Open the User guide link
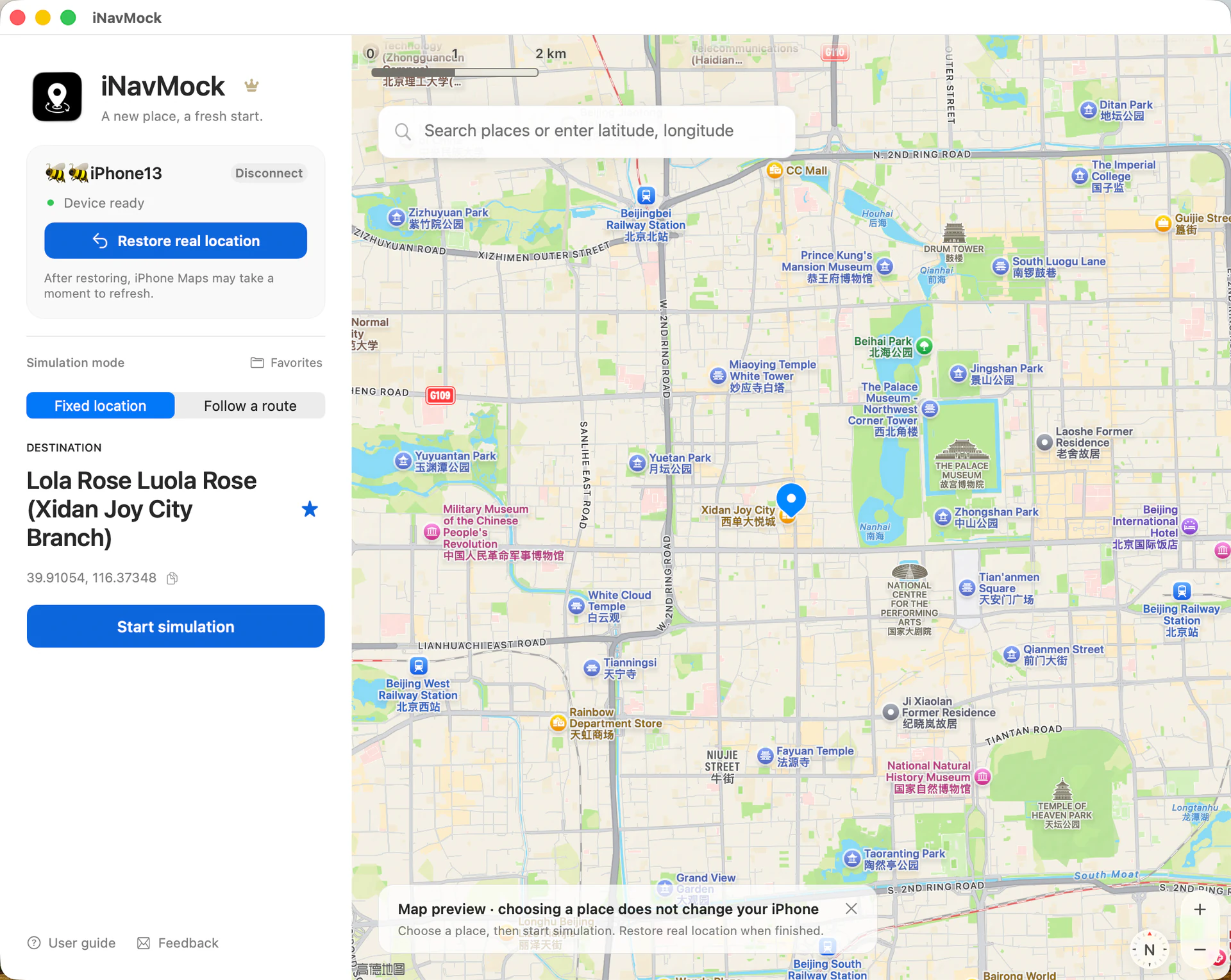This screenshot has width=1231, height=980. click(x=71, y=943)
